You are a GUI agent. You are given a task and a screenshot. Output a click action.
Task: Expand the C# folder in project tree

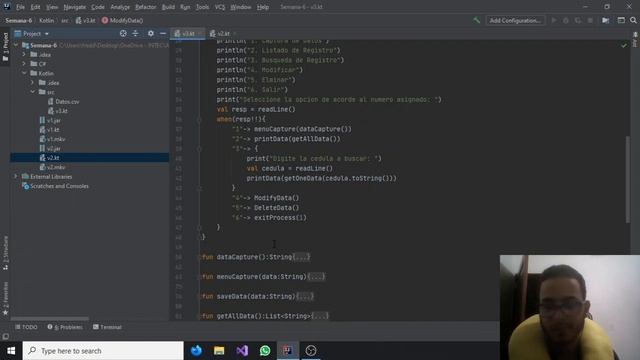coord(24,64)
